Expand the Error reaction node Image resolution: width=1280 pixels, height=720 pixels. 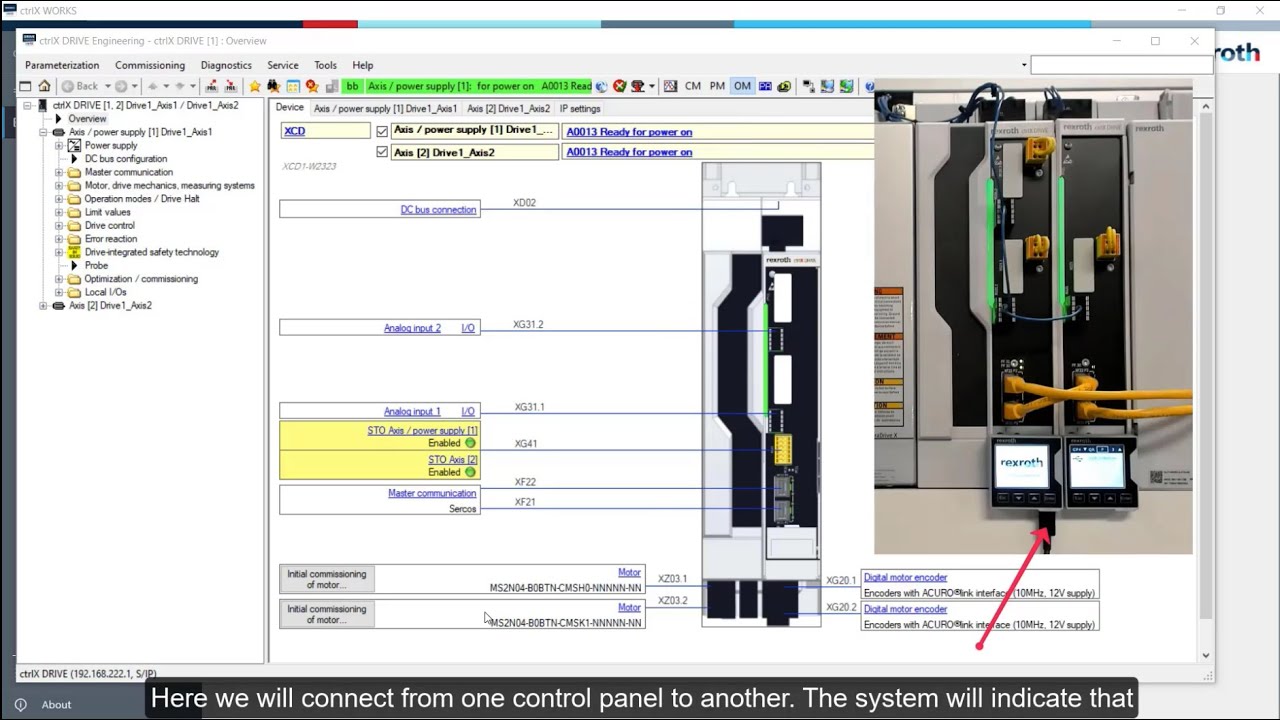point(58,239)
